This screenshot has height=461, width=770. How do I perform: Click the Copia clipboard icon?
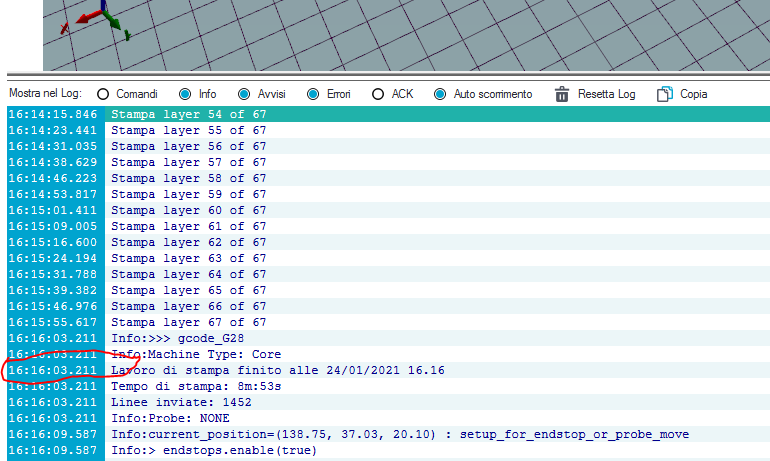(665, 94)
